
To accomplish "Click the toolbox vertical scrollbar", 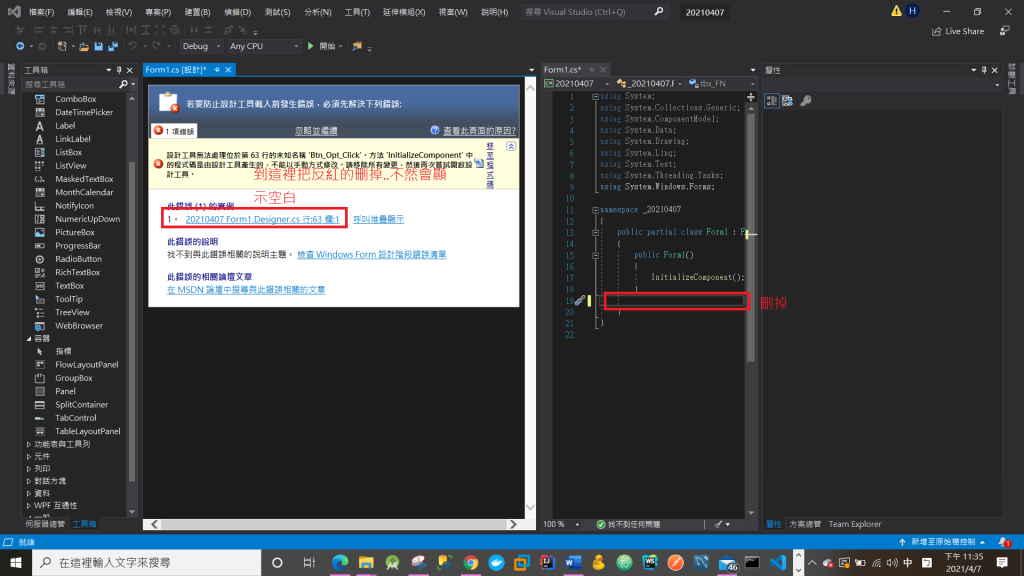I will (133, 320).
